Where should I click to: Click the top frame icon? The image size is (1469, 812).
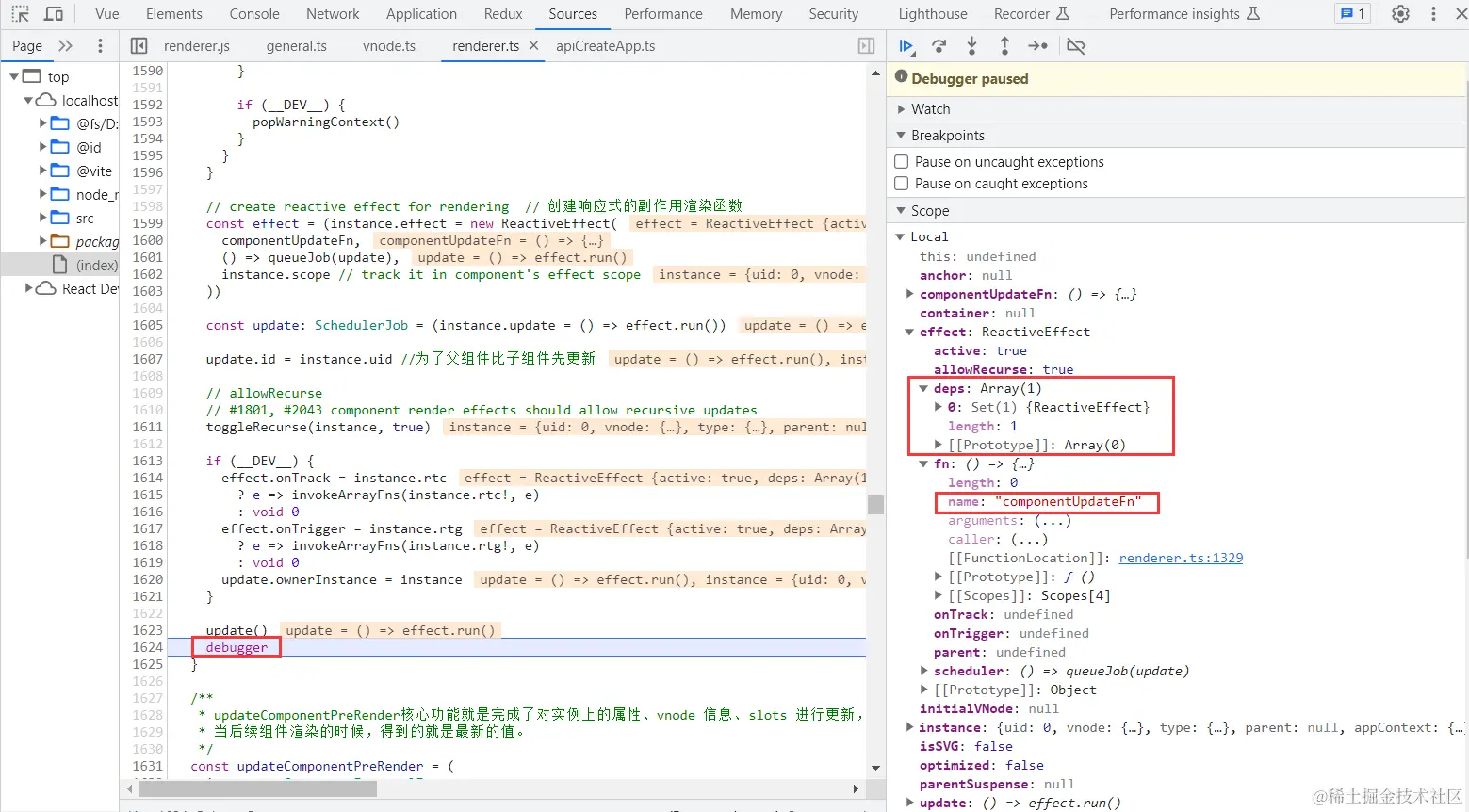pyautogui.click(x=32, y=76)
